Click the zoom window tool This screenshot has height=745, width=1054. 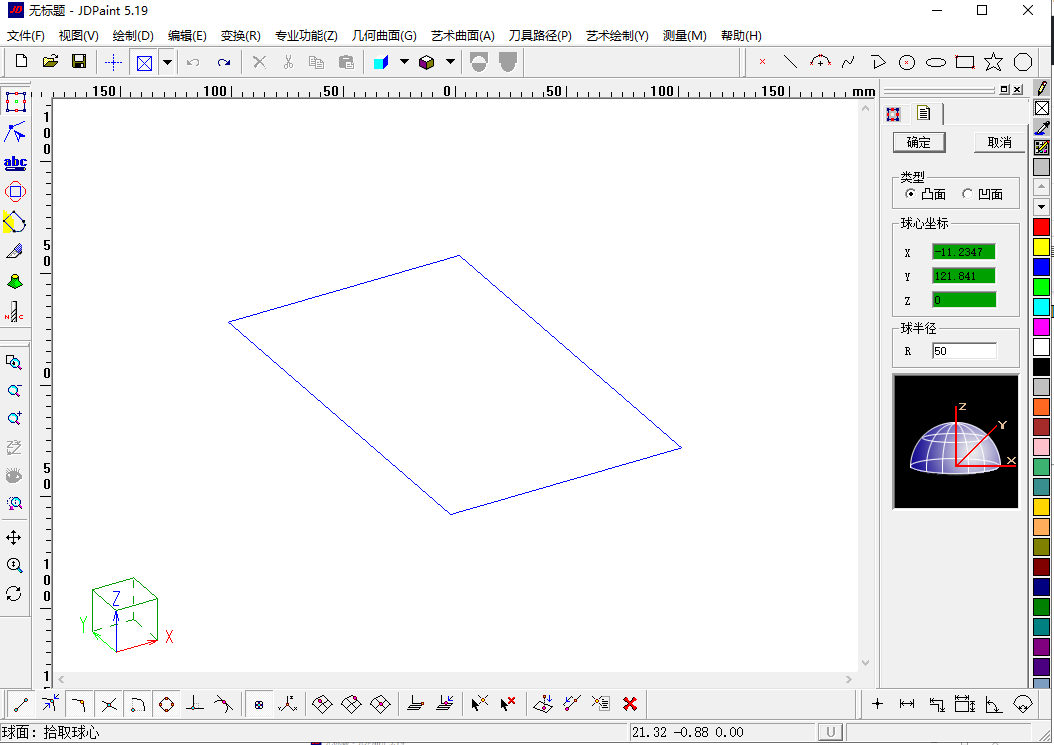pos(14,363)
